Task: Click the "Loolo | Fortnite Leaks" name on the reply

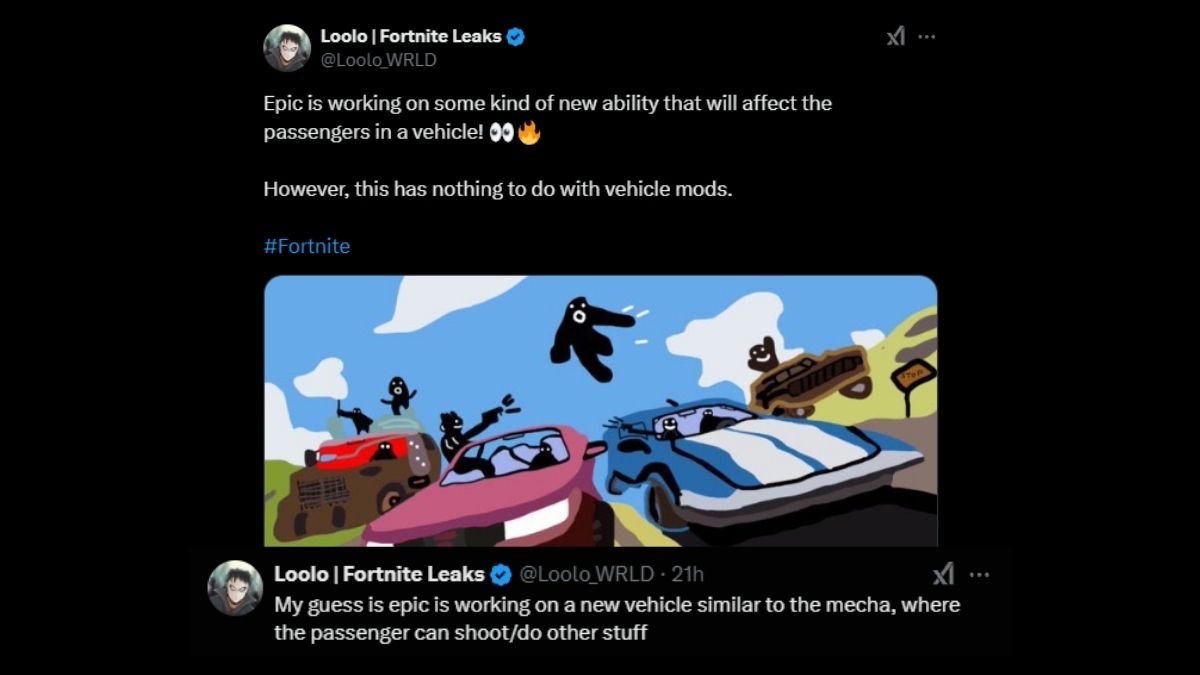Action: pos(379,574)
